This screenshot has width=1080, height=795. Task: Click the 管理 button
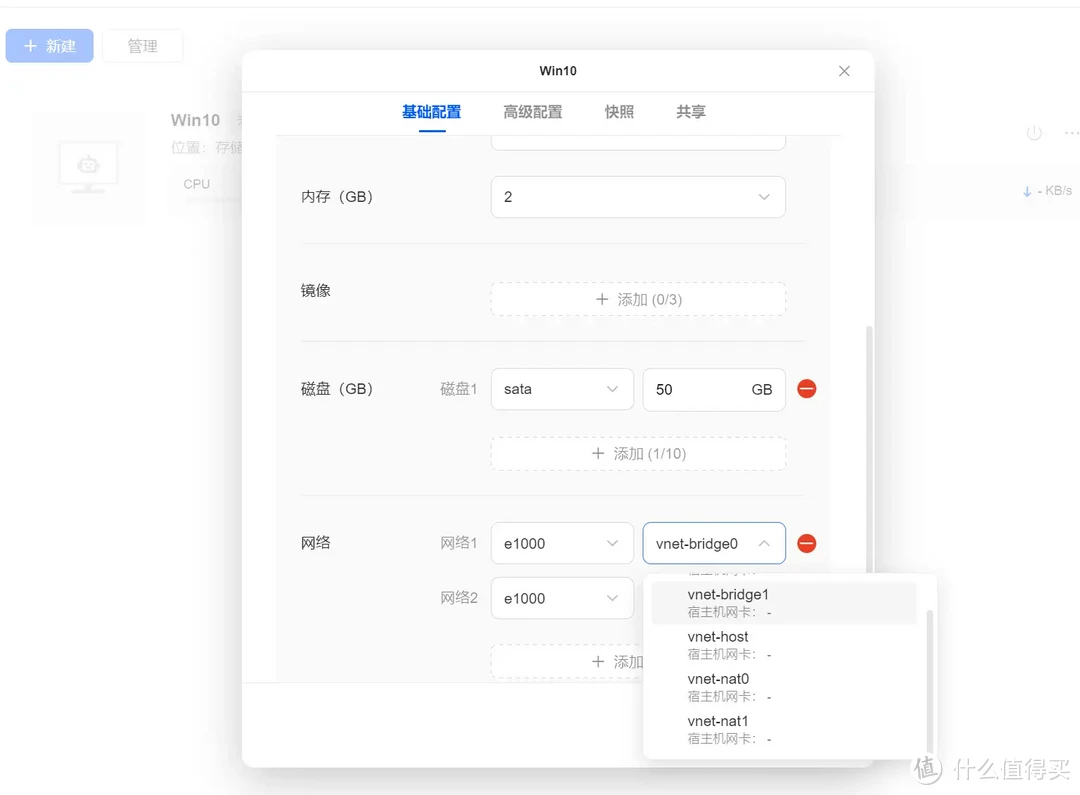(x=142, y=45)
